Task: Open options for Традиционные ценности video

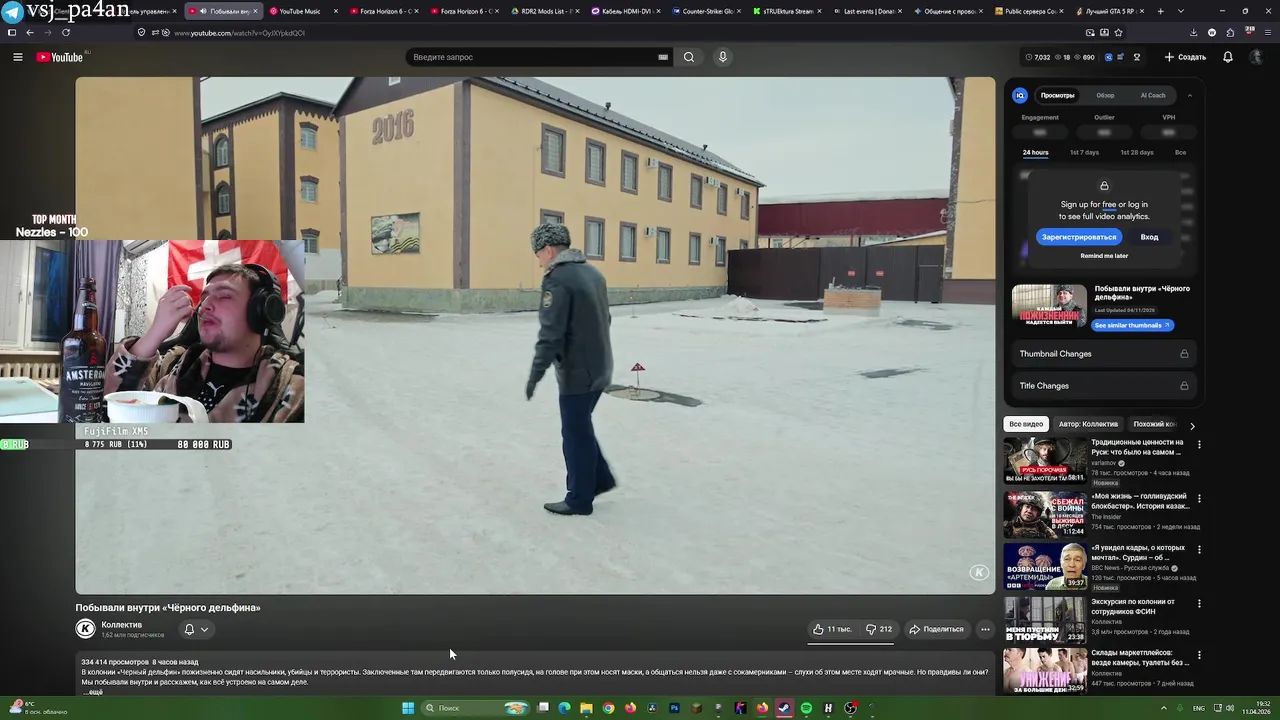Action: point(1199,444)
